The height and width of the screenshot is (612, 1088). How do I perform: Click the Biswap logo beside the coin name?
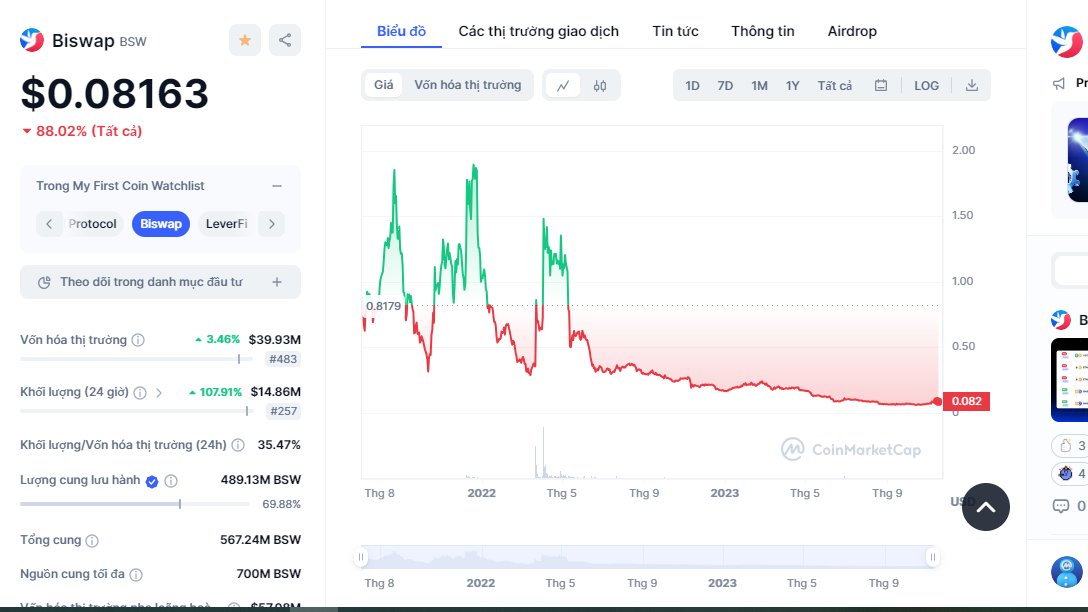32,40
